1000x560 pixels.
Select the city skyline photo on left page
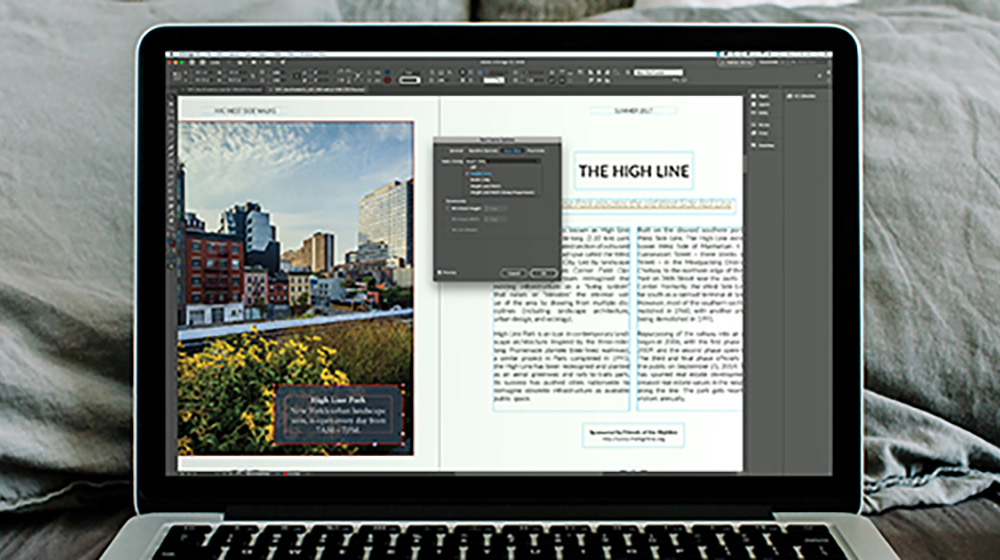pos(296,255)
